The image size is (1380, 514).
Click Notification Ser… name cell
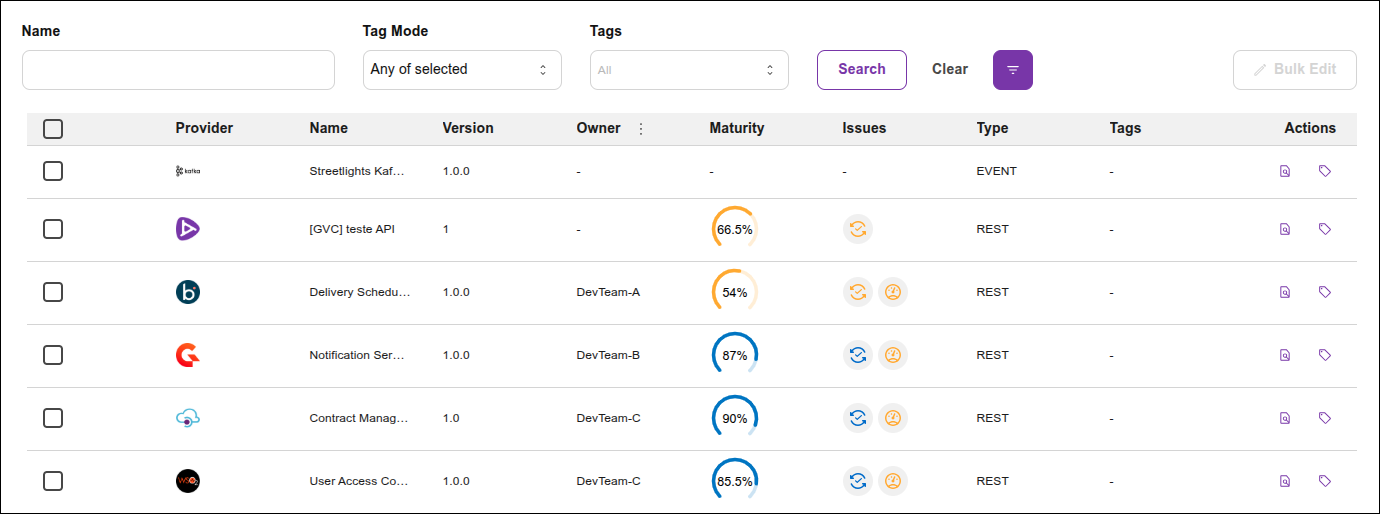pyautogui.click(x=359, y=355)
